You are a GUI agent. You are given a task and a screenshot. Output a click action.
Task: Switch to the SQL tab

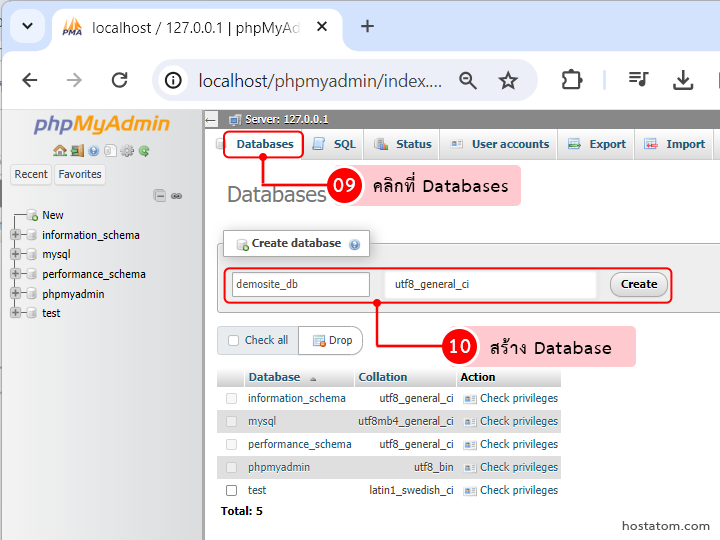pyautogui.click(x=334, y=144)
